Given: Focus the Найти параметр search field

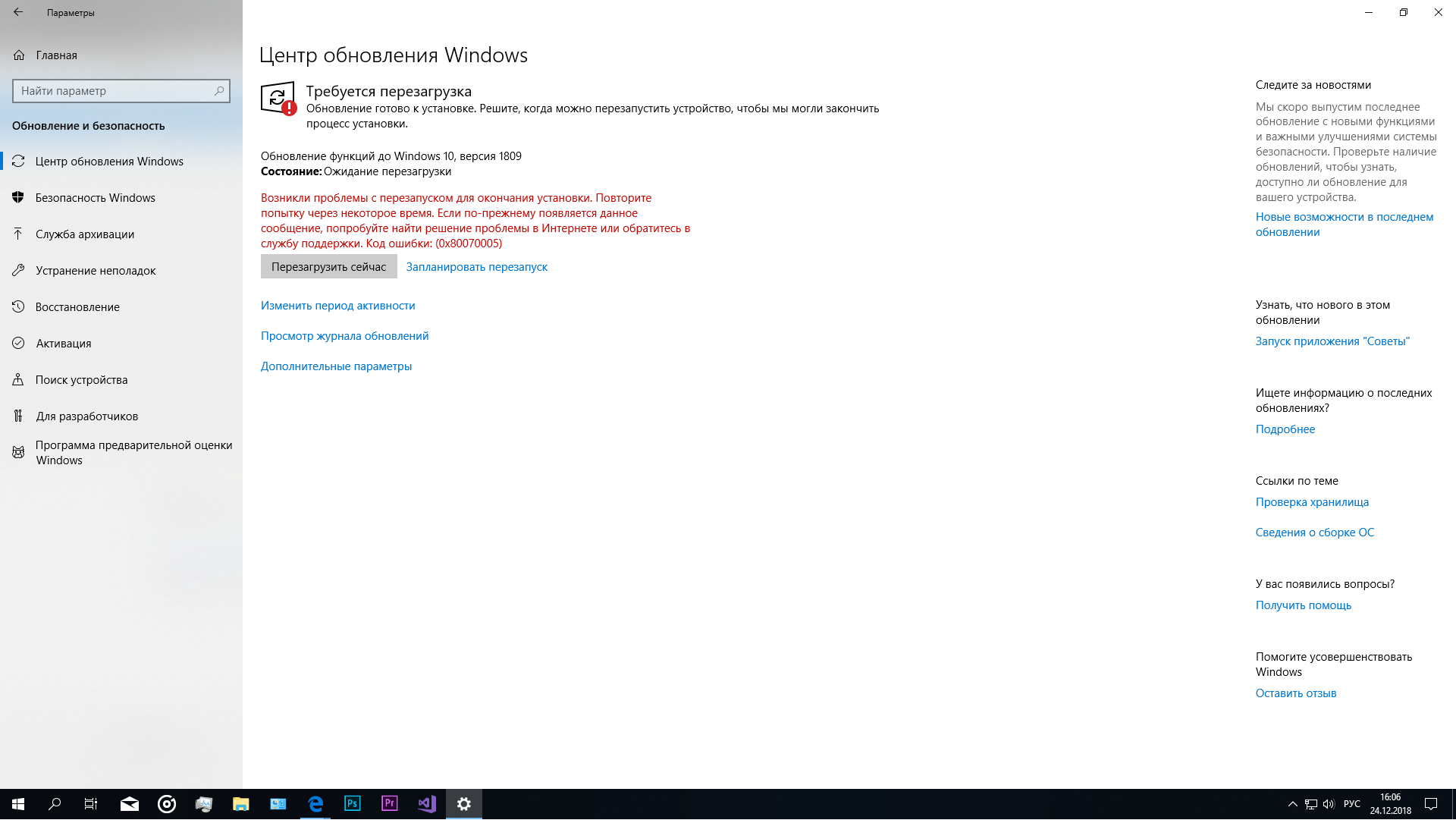Looking at the screenshot, I should (x=114, y=91).
